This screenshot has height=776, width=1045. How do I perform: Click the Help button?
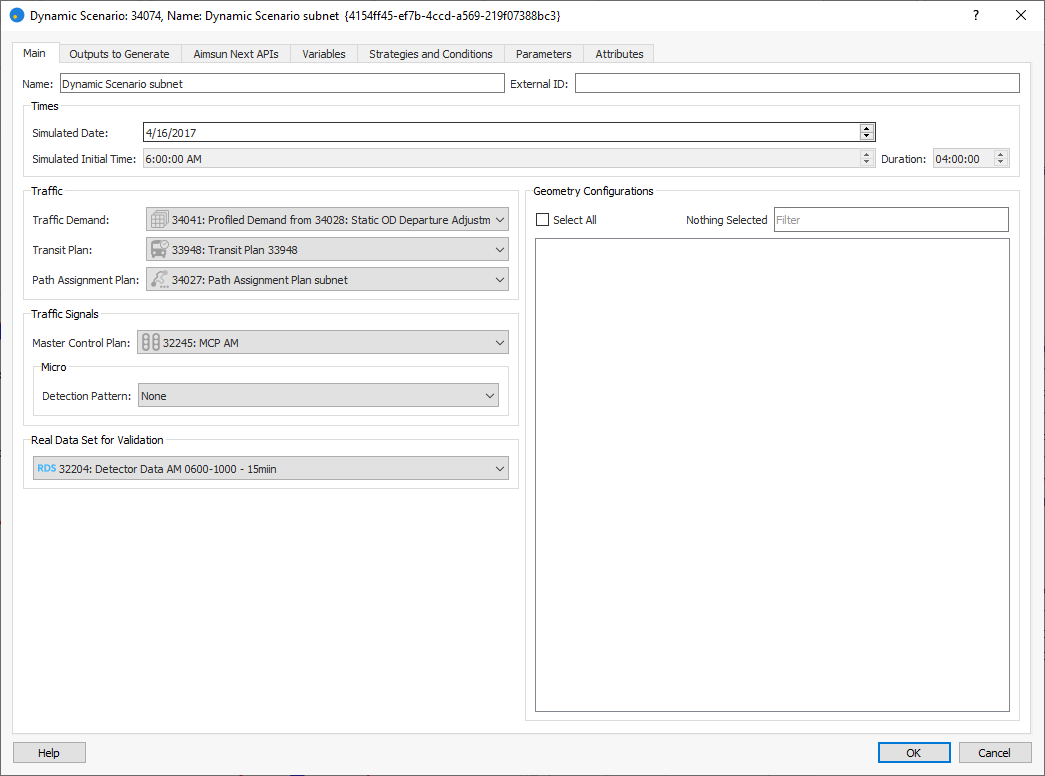[49, 753]
